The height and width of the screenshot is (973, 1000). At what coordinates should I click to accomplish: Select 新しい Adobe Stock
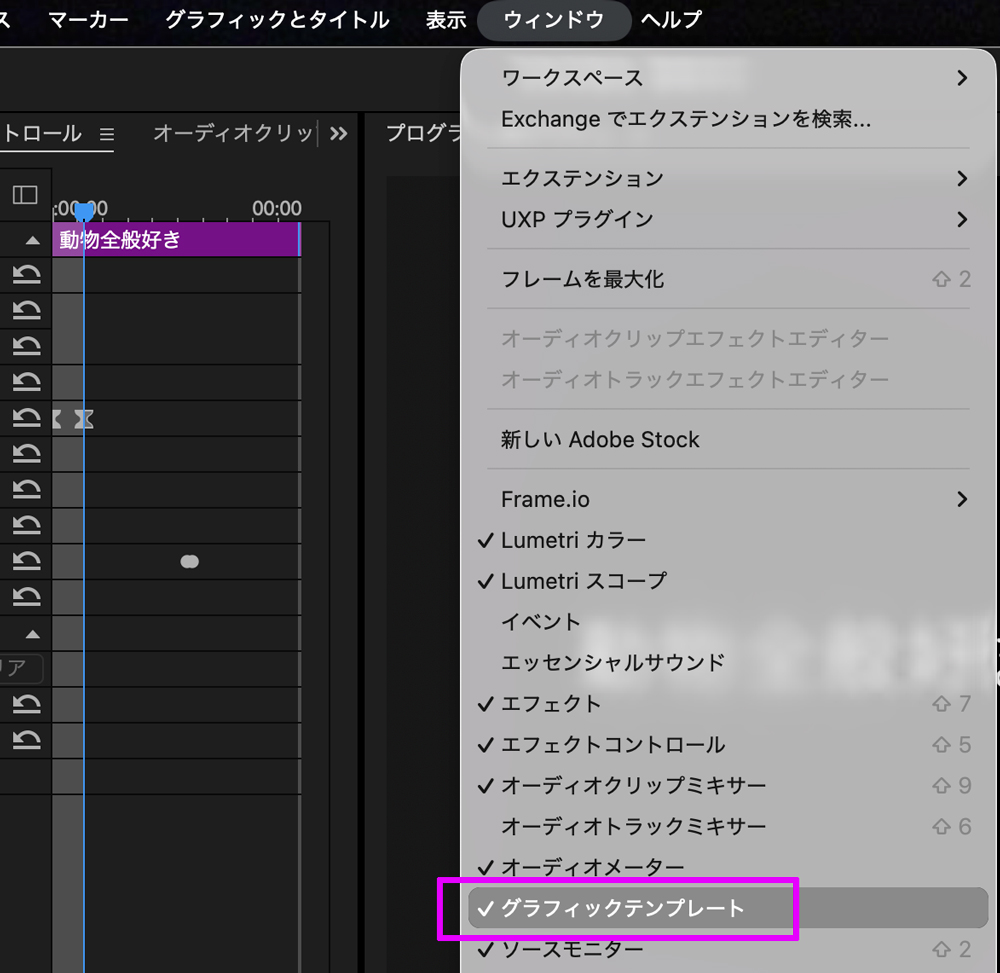click(600, 439)
